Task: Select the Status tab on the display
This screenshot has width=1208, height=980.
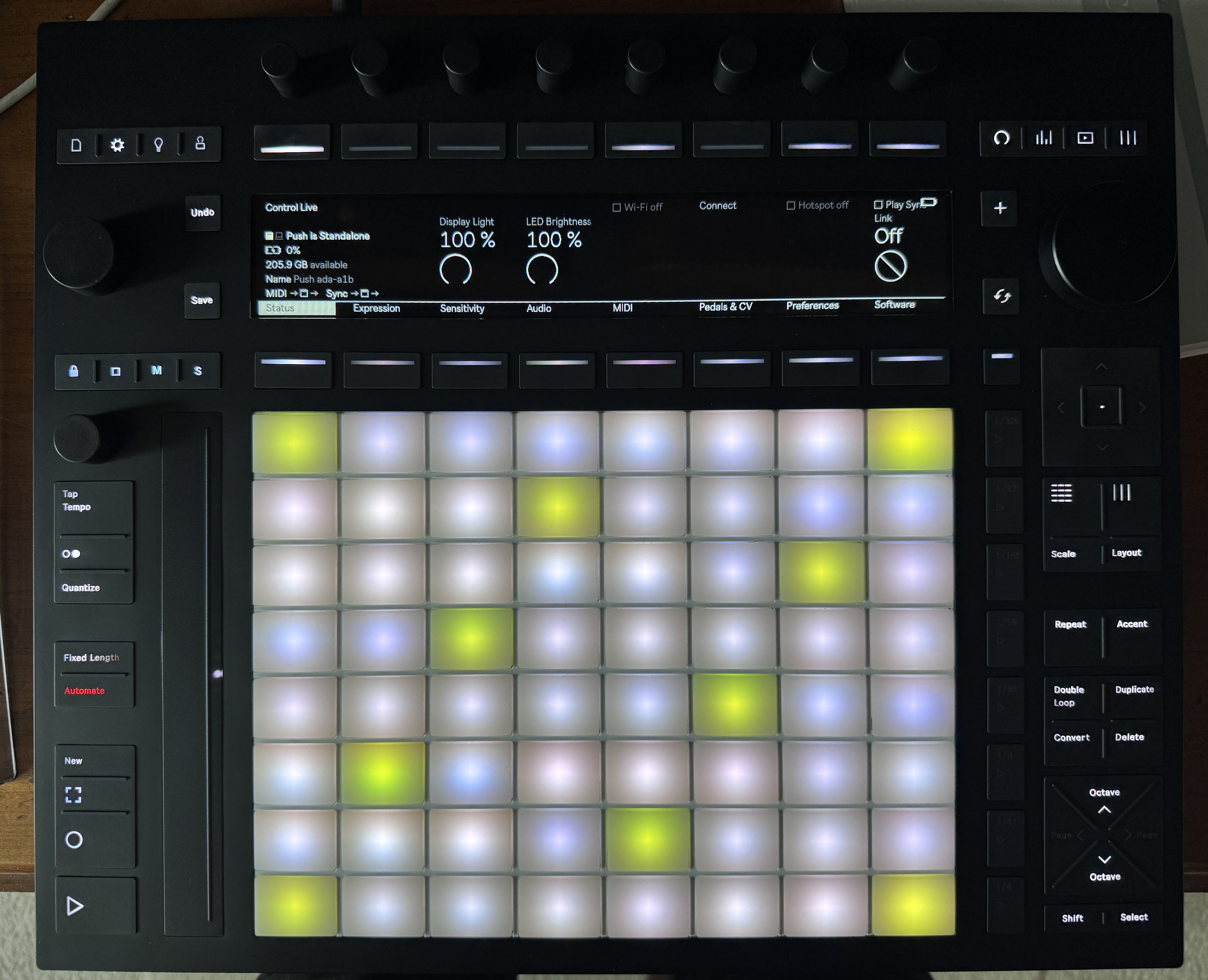Action: pyautogui.click(x=297, y=308)
